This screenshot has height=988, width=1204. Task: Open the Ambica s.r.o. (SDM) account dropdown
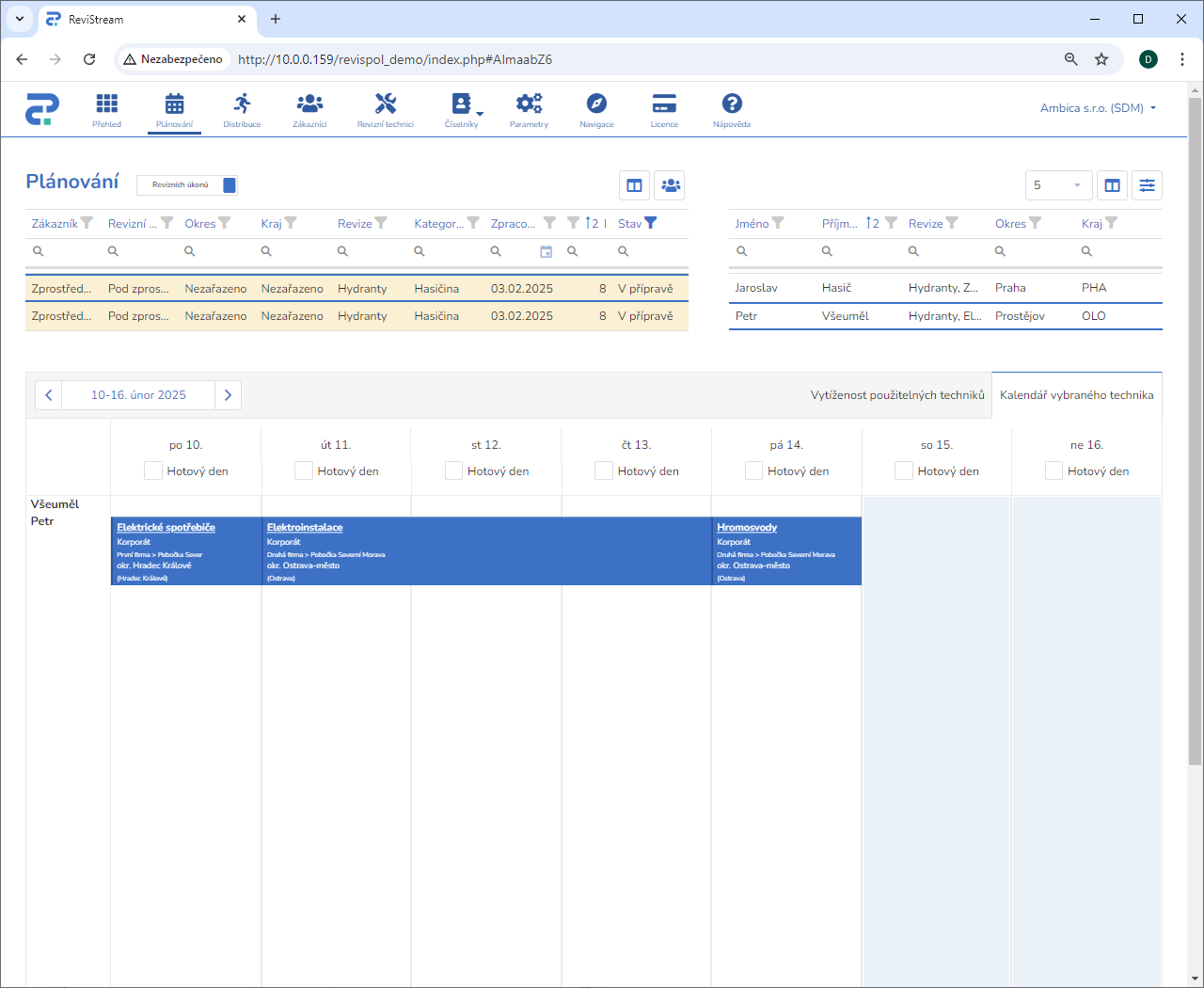tap(1097, 108)
